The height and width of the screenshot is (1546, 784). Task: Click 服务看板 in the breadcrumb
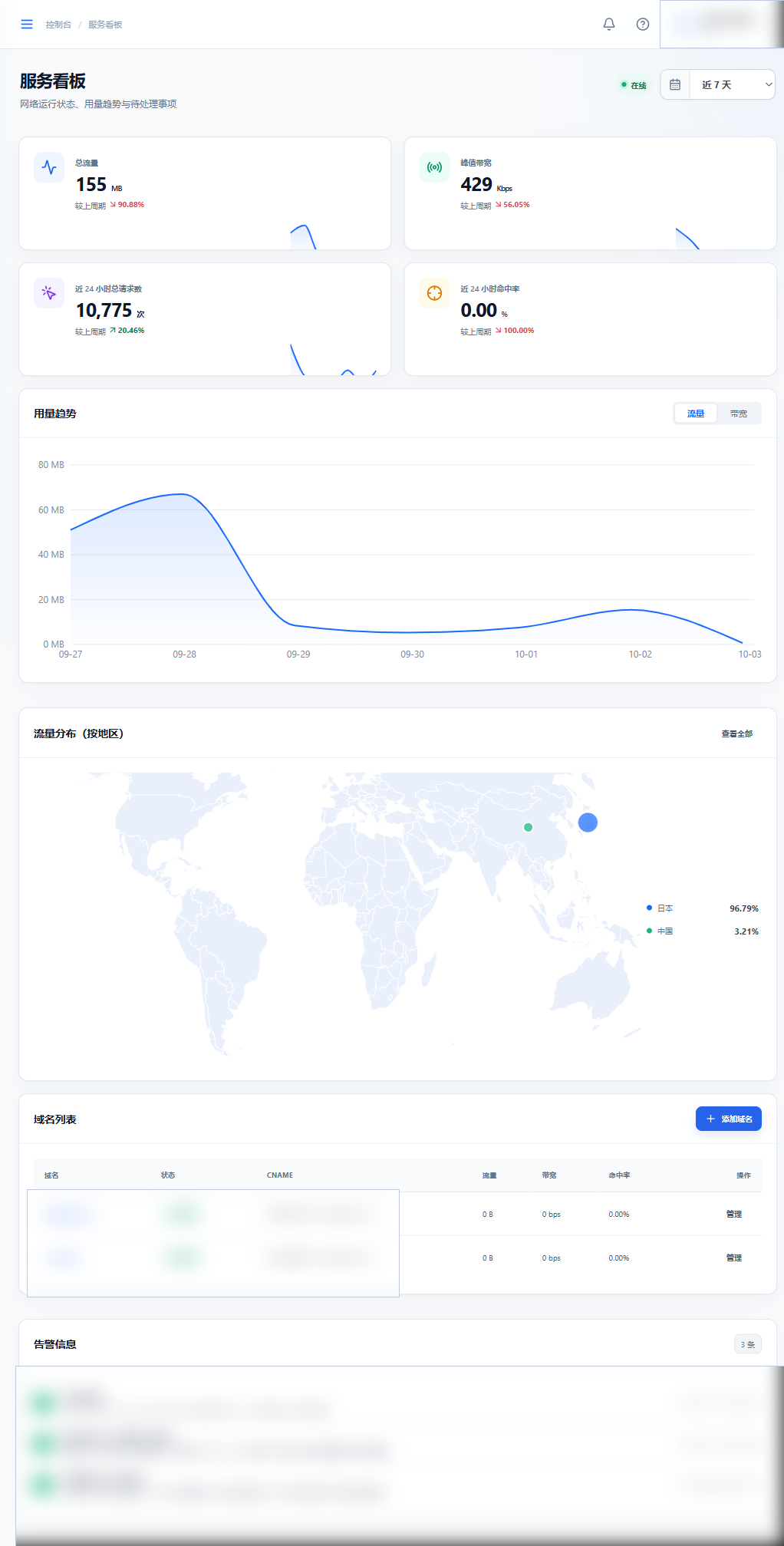coord(105,25)
